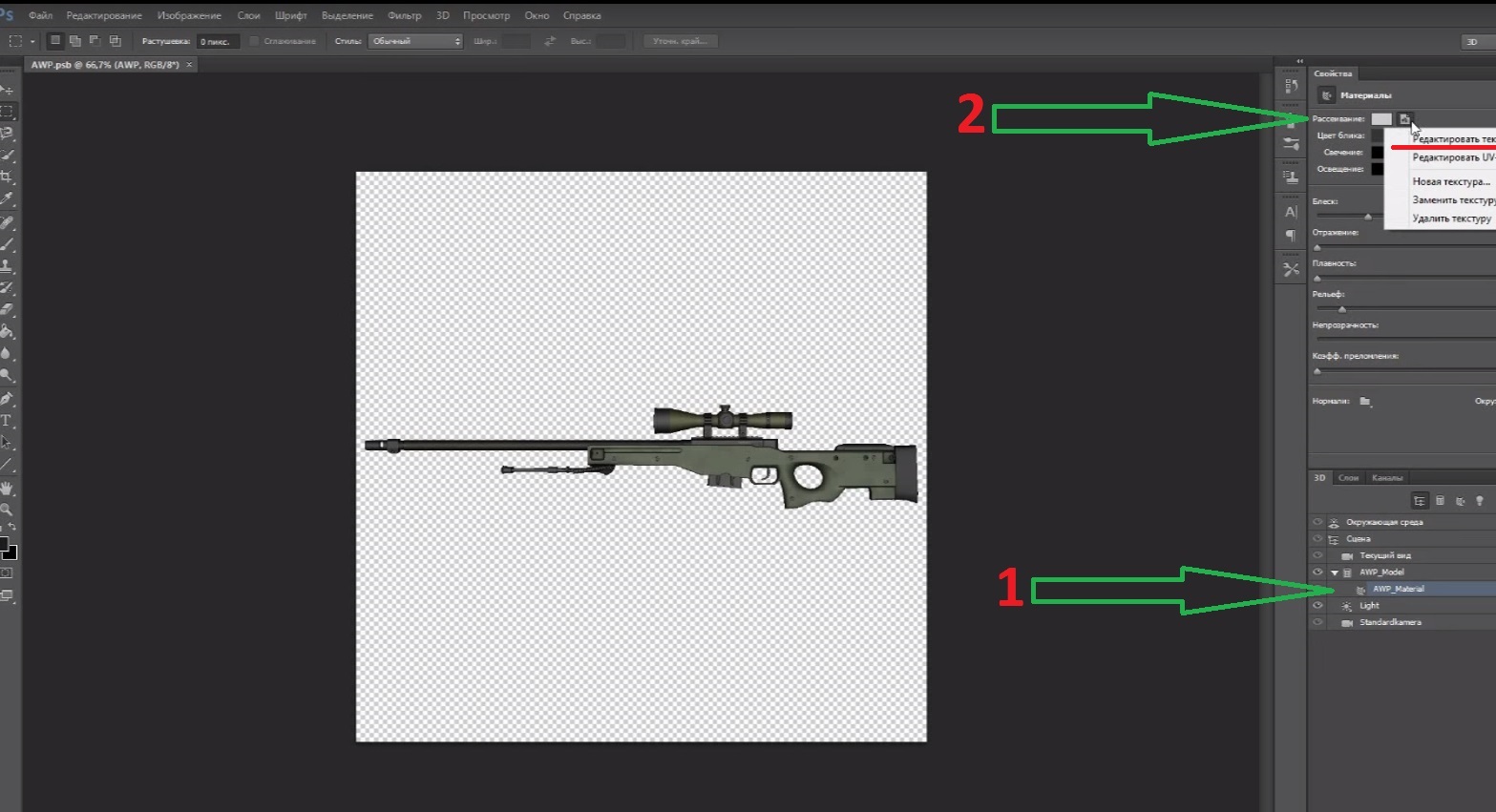Open the Нормали texture folder icon
The image size is (1496, 812).
coord(1365,402)
